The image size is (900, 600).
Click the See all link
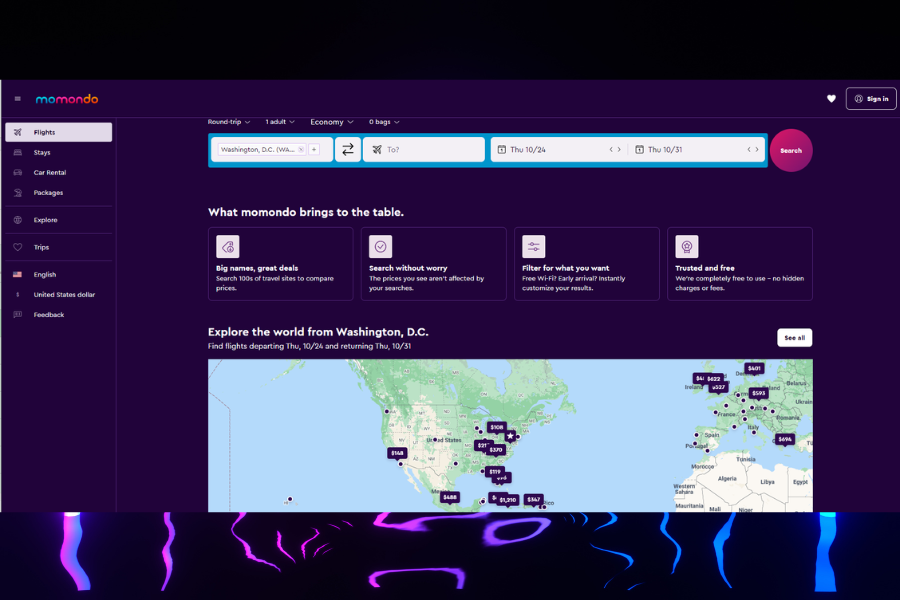coord(794,337)
